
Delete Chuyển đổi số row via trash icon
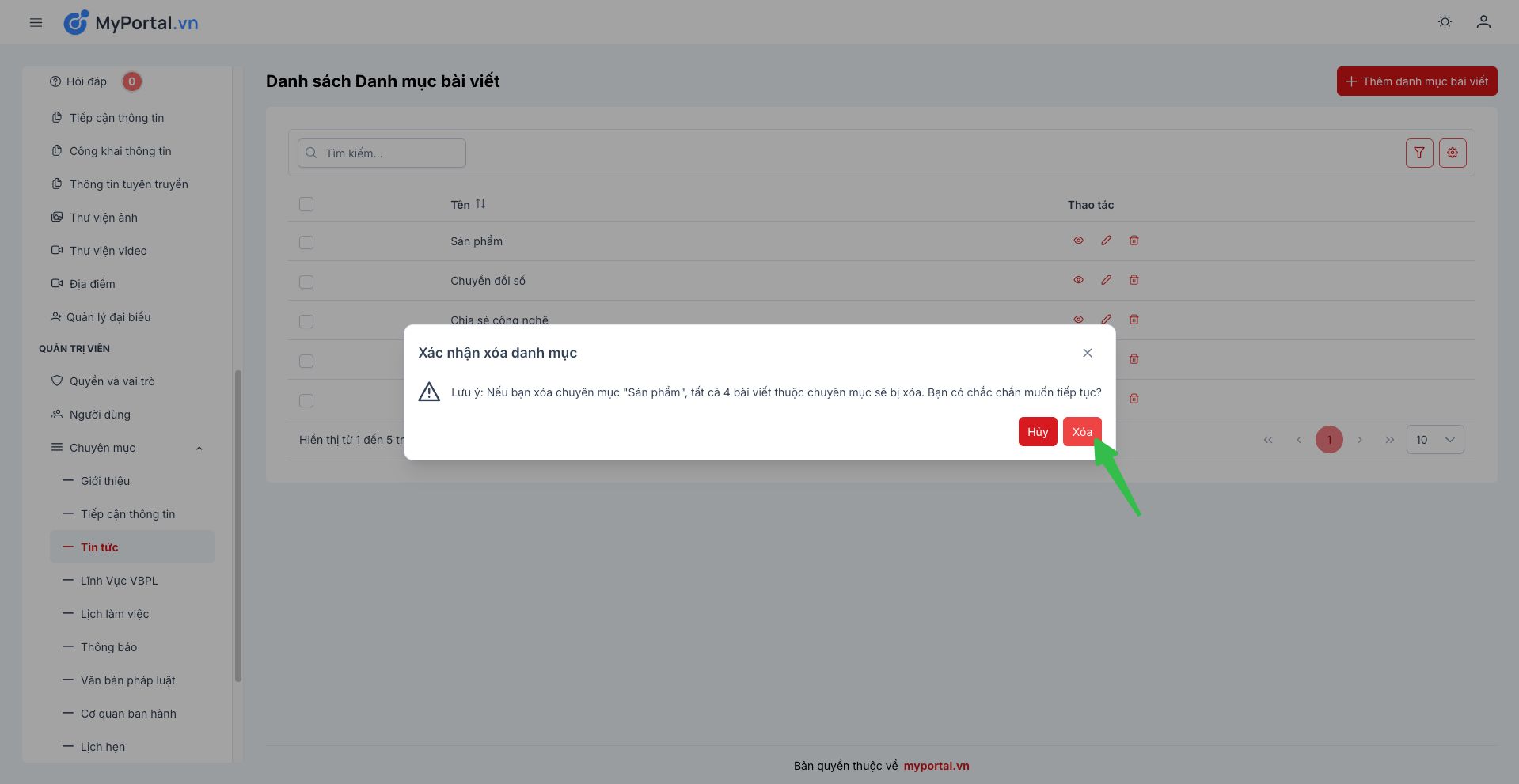1134,280
